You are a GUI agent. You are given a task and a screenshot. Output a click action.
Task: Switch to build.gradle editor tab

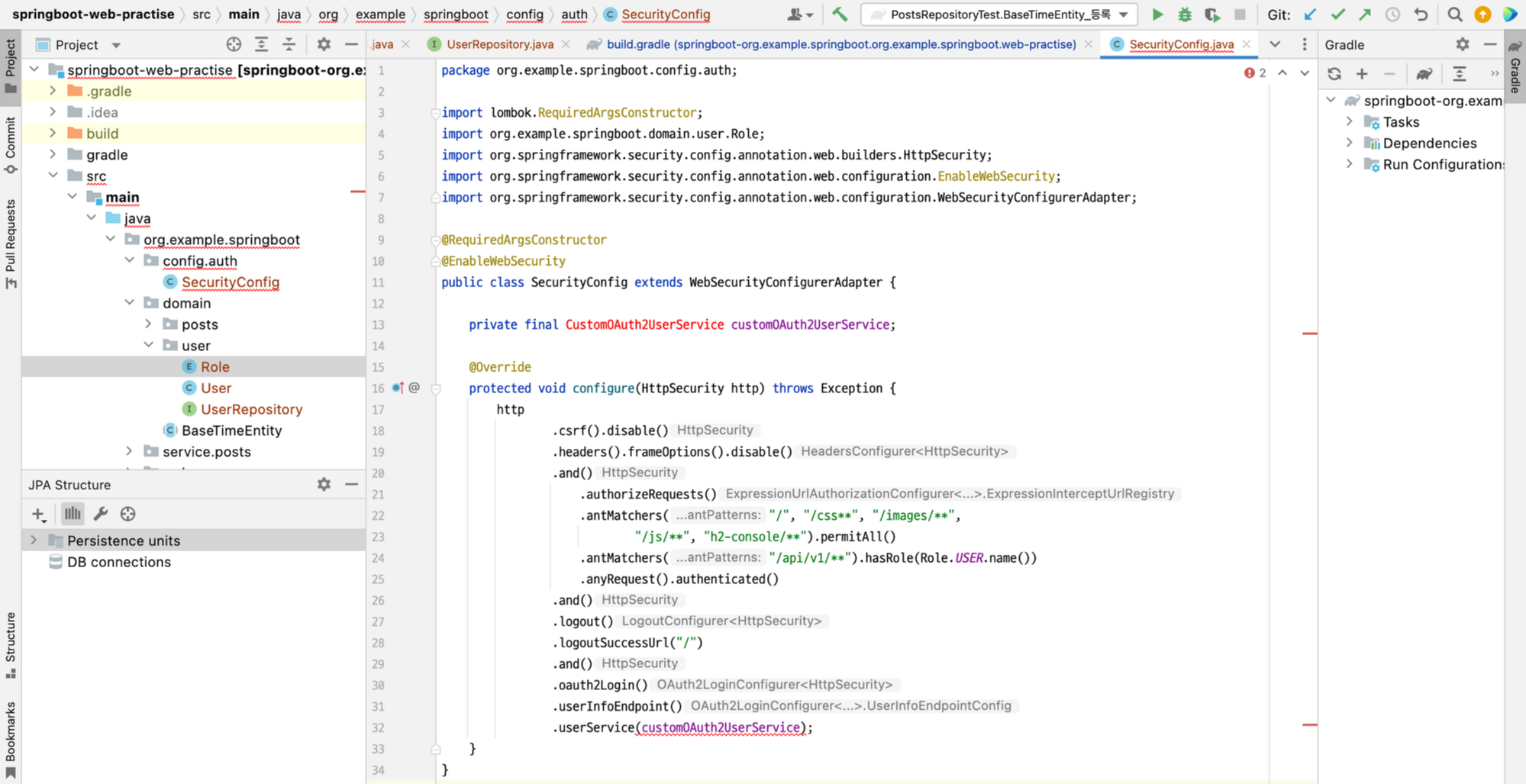840,44
